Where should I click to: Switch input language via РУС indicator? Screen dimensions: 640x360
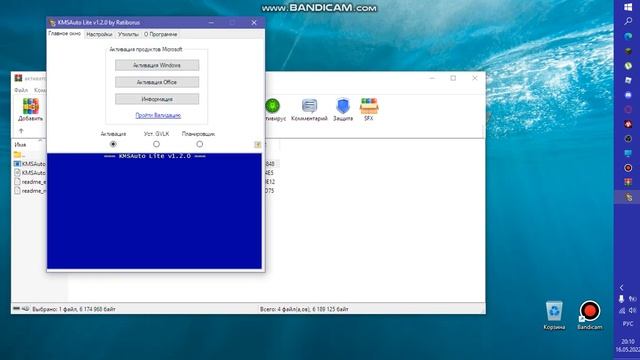point(628,324)
